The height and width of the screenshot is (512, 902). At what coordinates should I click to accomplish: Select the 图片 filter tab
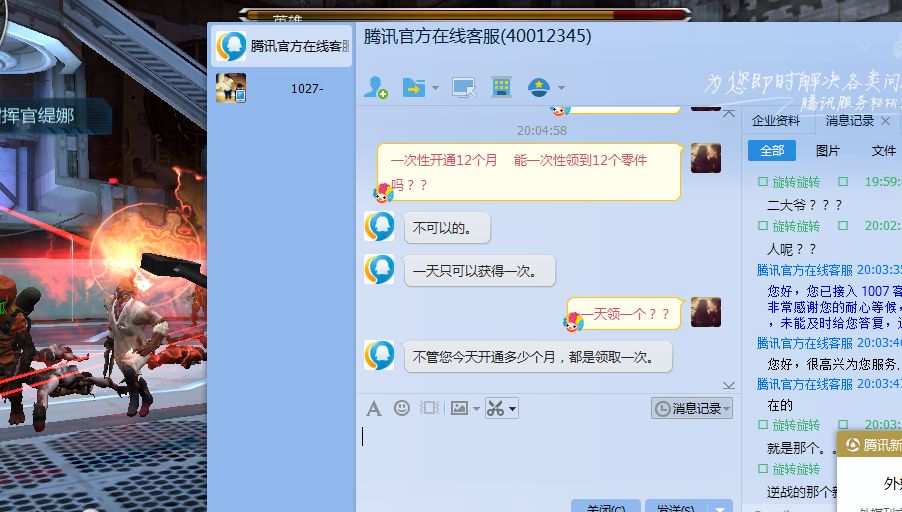[828, 151]
